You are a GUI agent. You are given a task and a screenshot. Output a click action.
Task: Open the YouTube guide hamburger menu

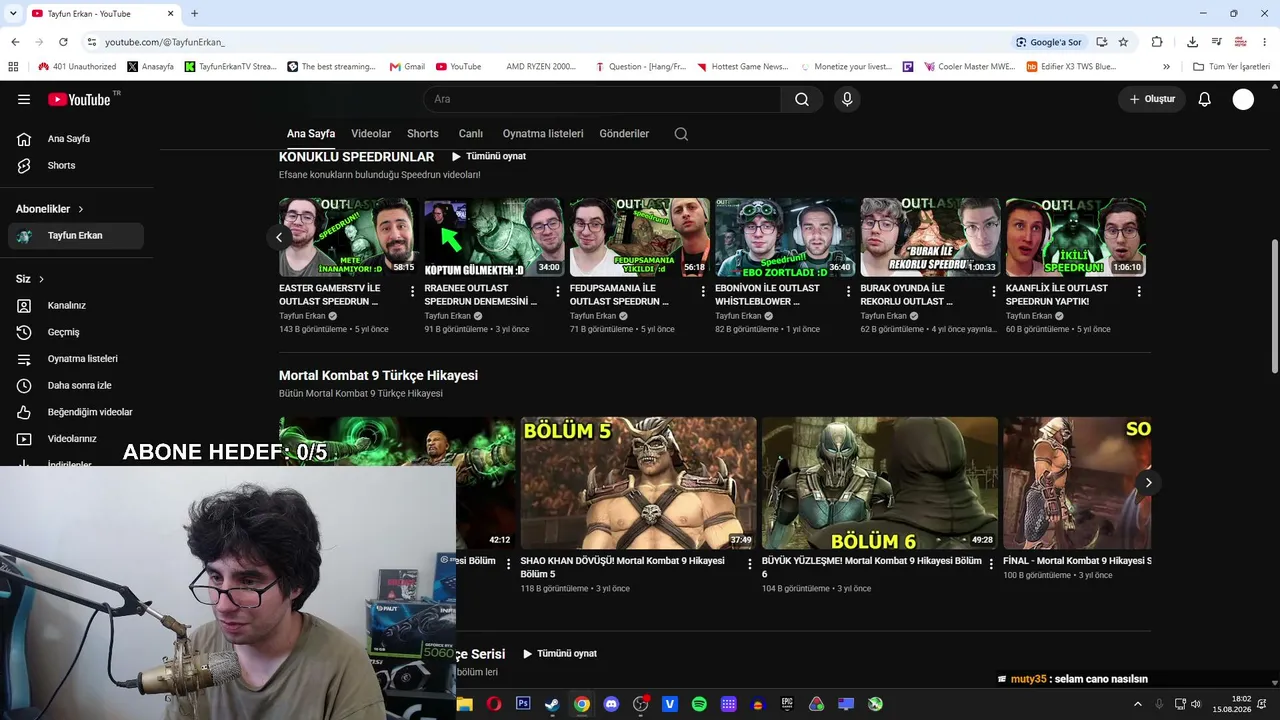tap(24, 99)
